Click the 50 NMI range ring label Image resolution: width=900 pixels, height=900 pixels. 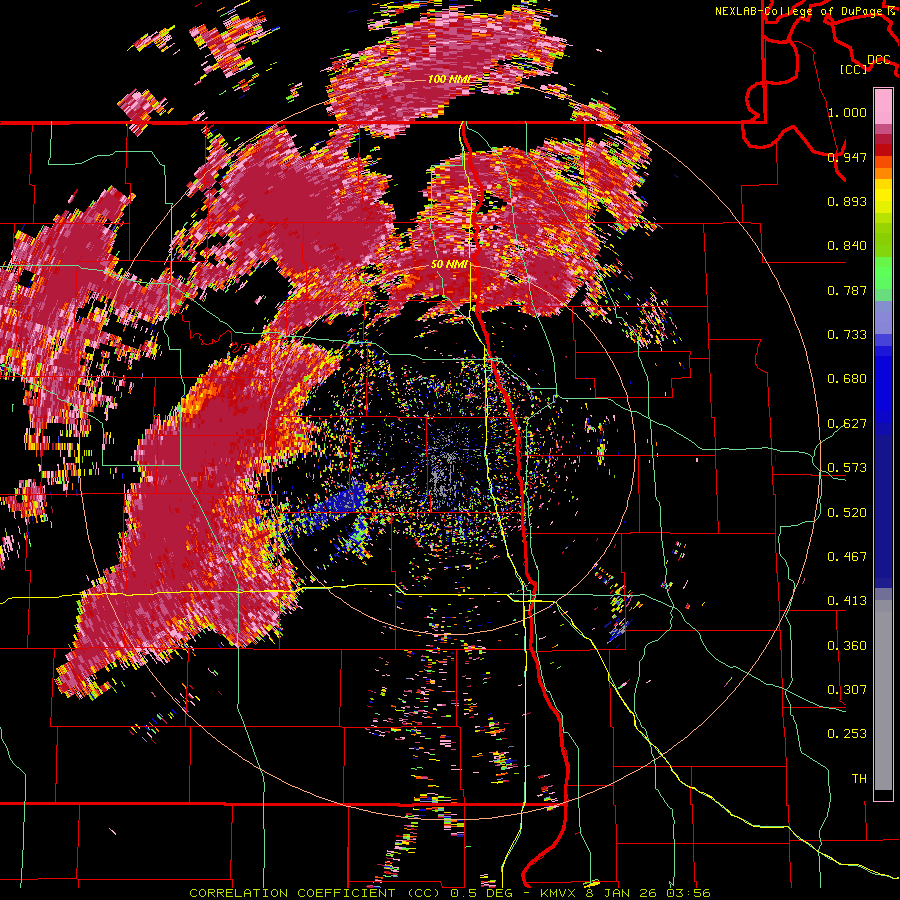(x=449, y=264)
